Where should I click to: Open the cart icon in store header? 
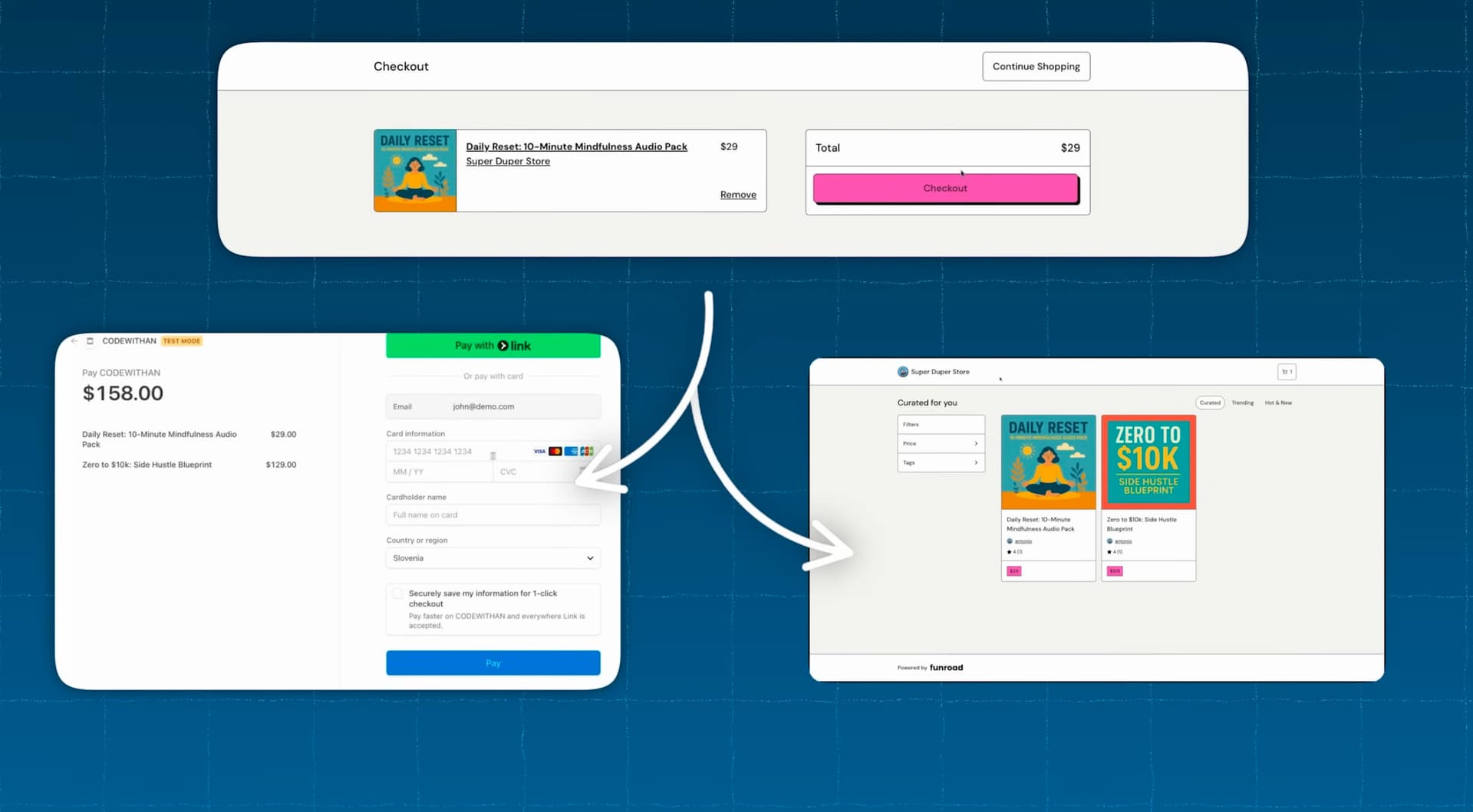click(x=1287, y=372)
